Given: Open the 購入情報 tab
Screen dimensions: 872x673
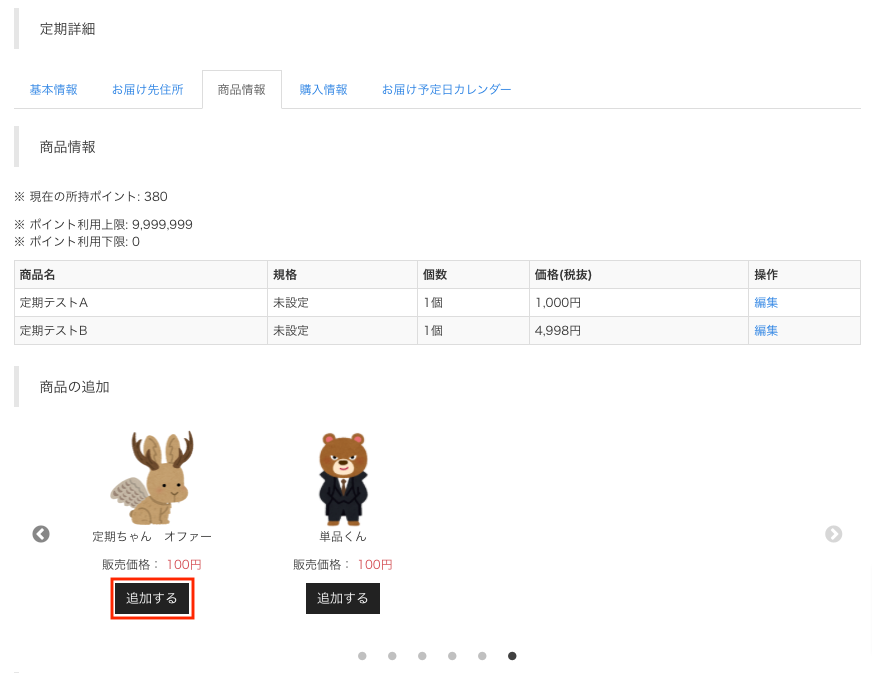Looking at the screenshot, I should tap(323, 90).
